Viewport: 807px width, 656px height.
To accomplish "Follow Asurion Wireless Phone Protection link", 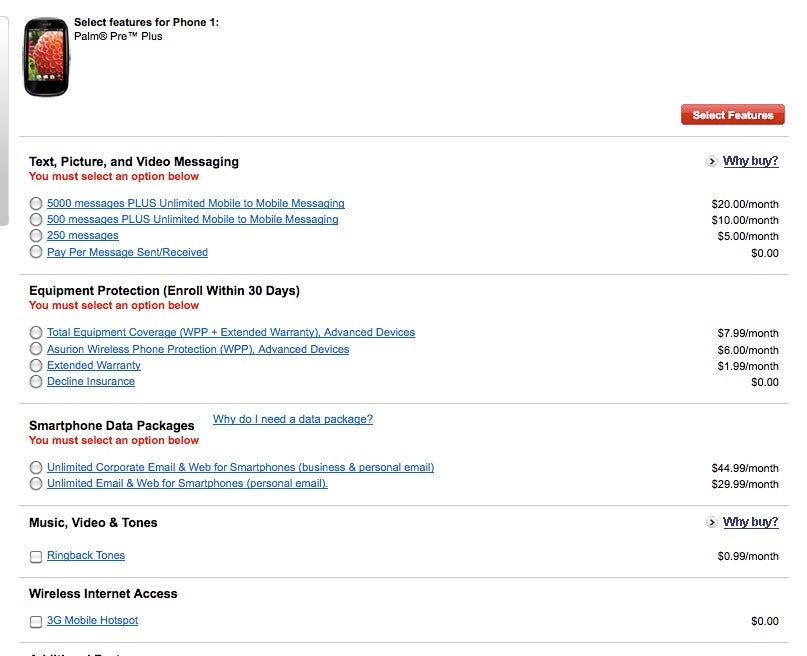I will click(x=198, y=349).
